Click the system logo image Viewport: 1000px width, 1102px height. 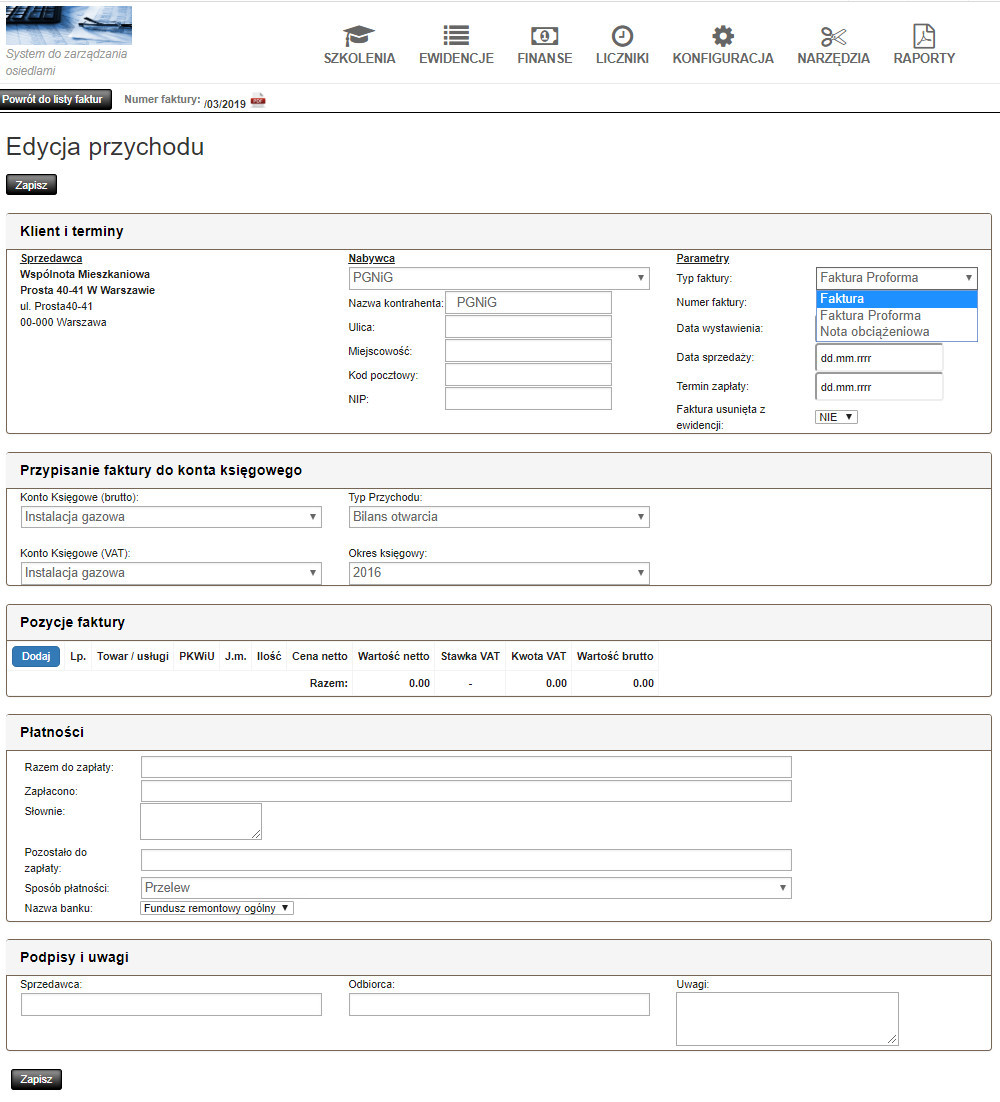point(69,25)
